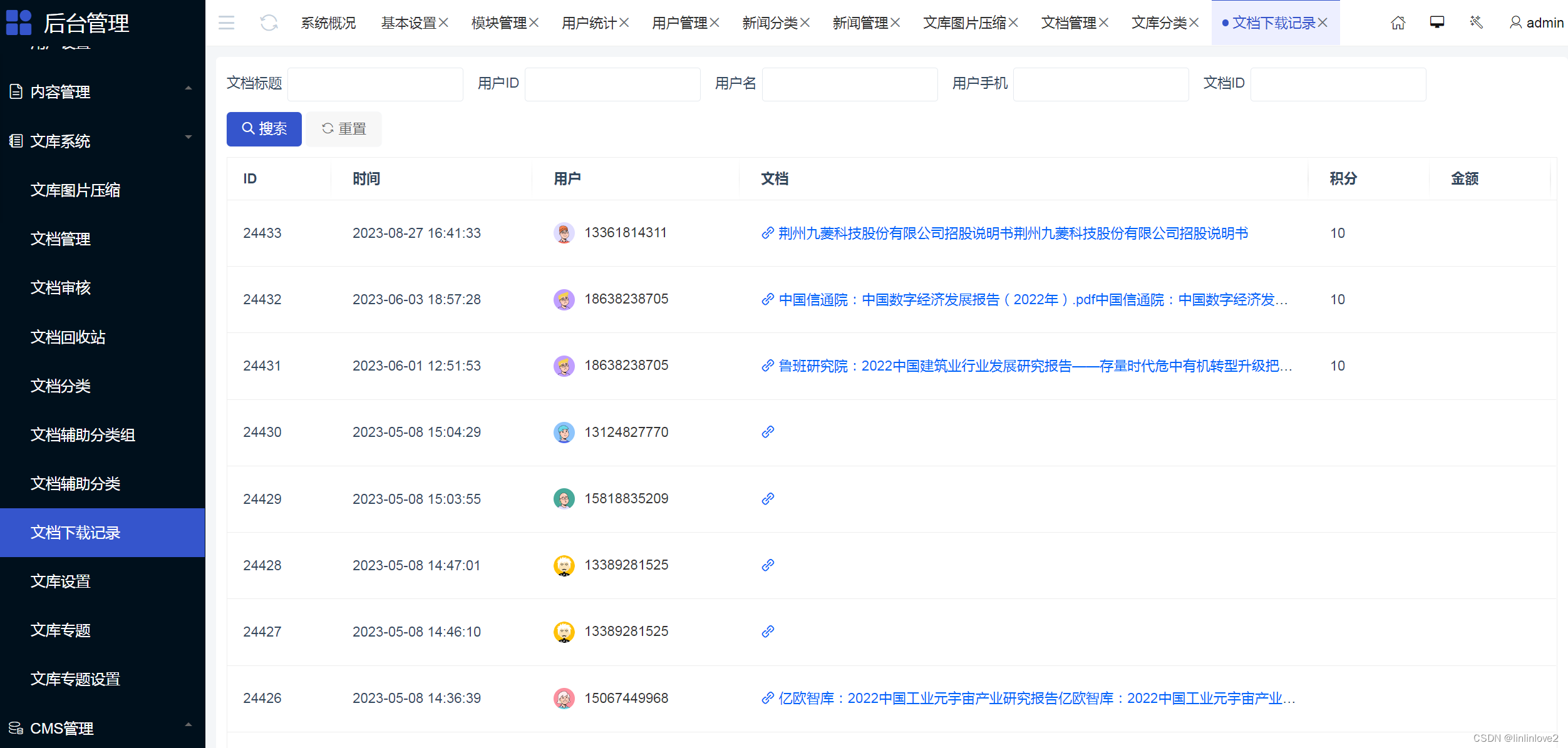The image size is (1568, 748).
Task: Open the home icon in header
Action: pos(1398,23)
